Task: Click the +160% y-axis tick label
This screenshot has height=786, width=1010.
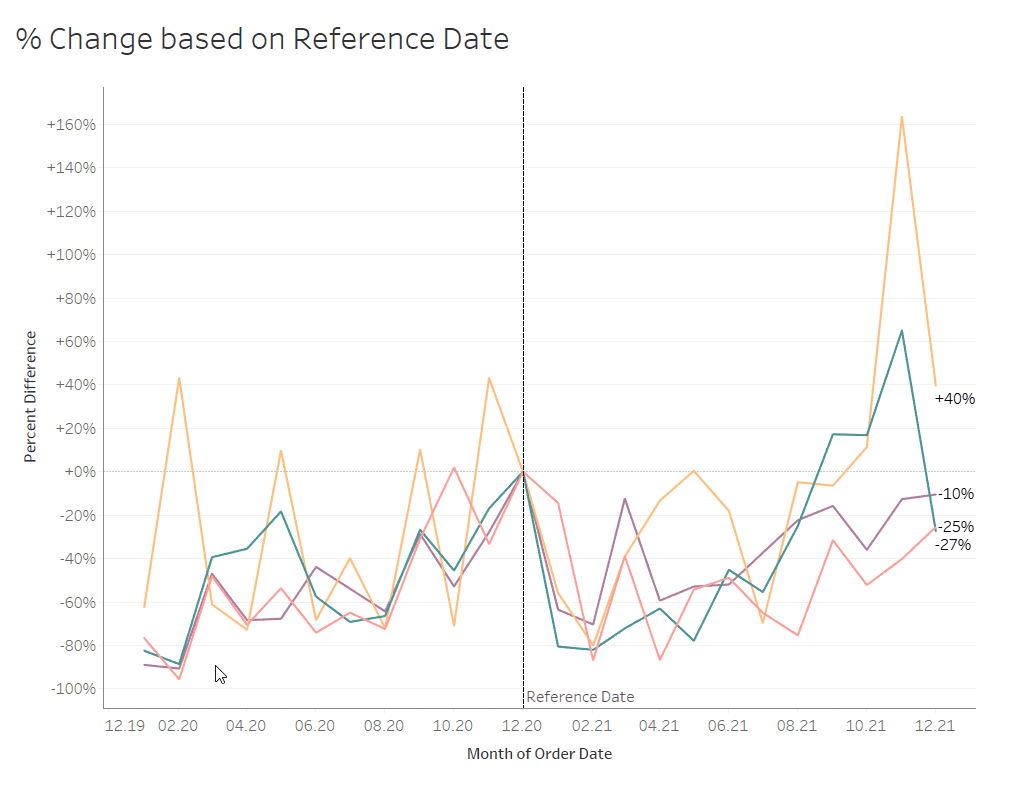Action: [71, 125]
